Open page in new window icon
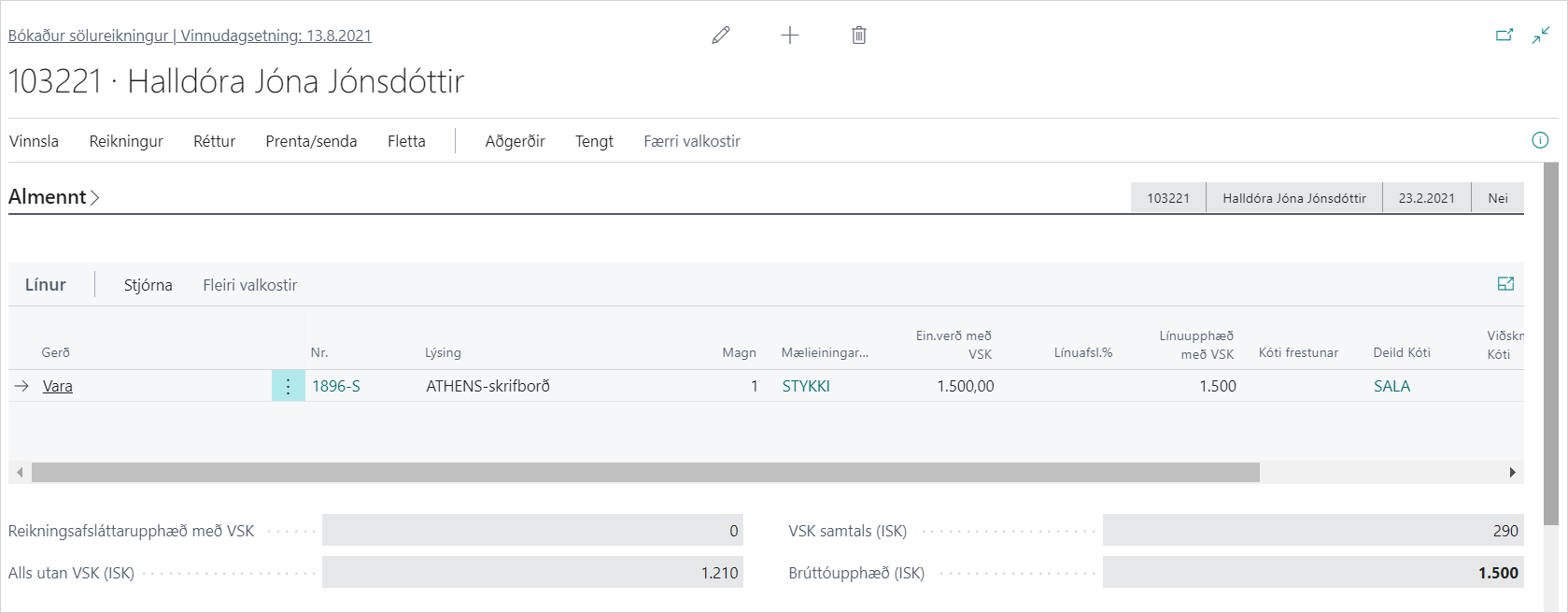Viewport: 1568px width, 613px height. [x=1504, y=36]
